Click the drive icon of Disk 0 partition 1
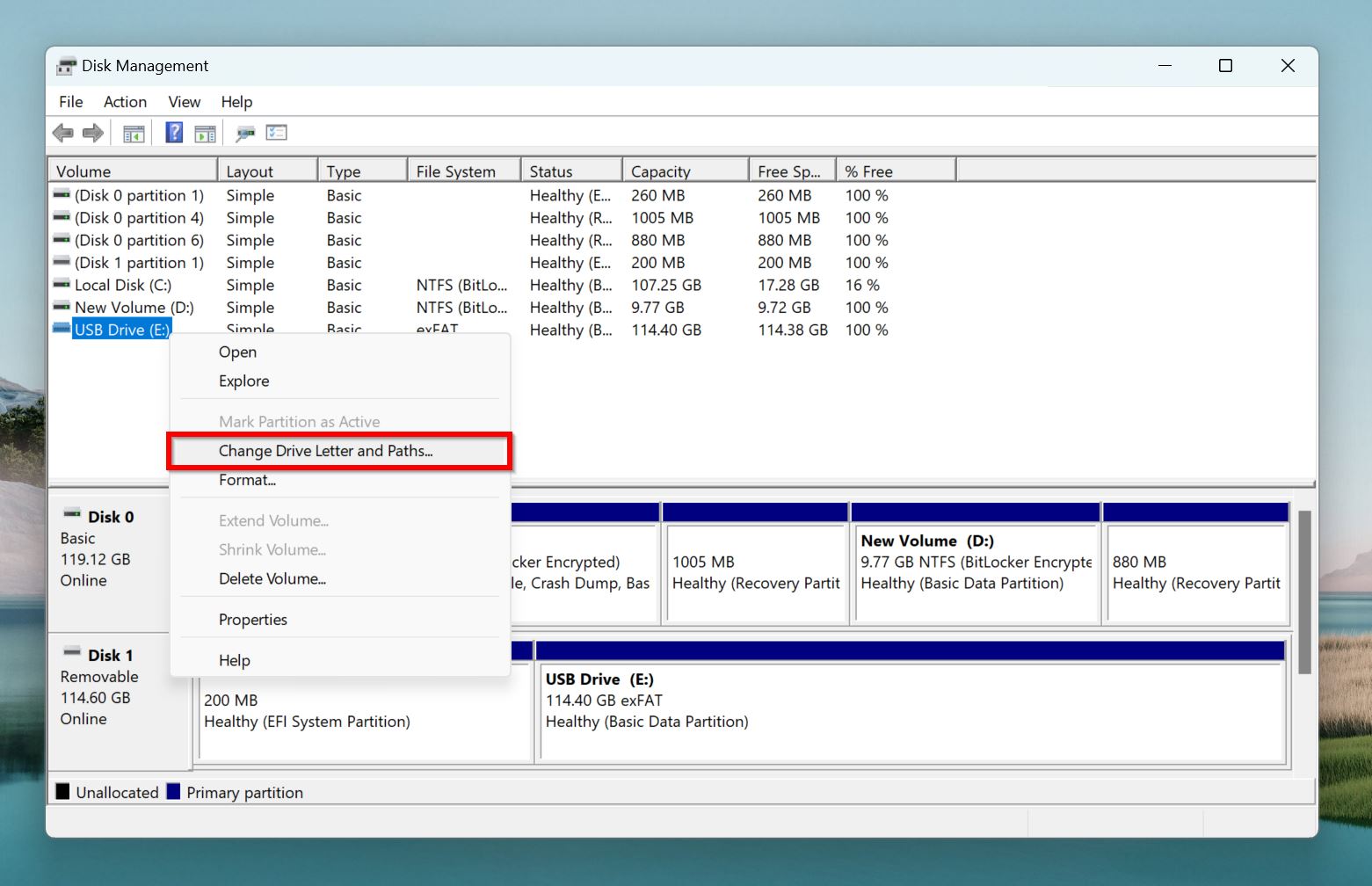The image size is (1372, 886). pos(62,194)
